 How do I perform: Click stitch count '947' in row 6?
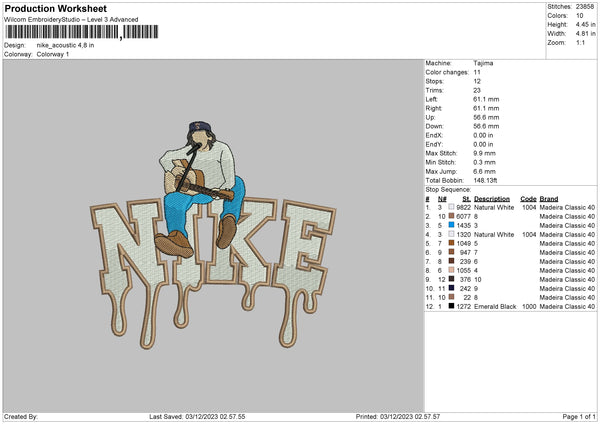(x=465, y=252)
